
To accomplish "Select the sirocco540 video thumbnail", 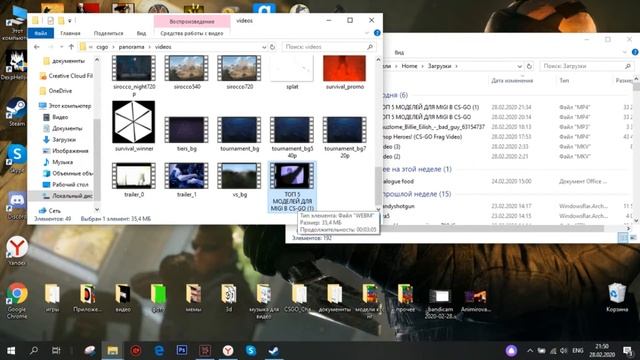I will click(x=187, y=72).
